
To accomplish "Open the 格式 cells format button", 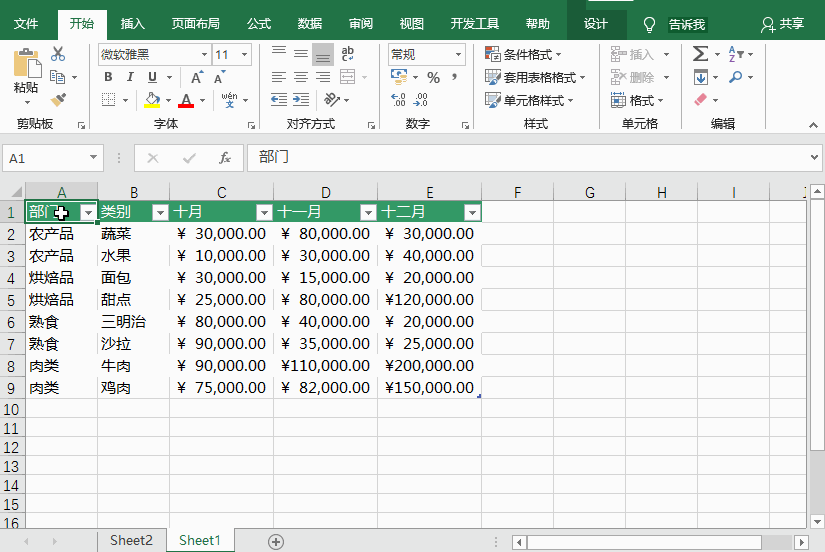I will 637,100.
